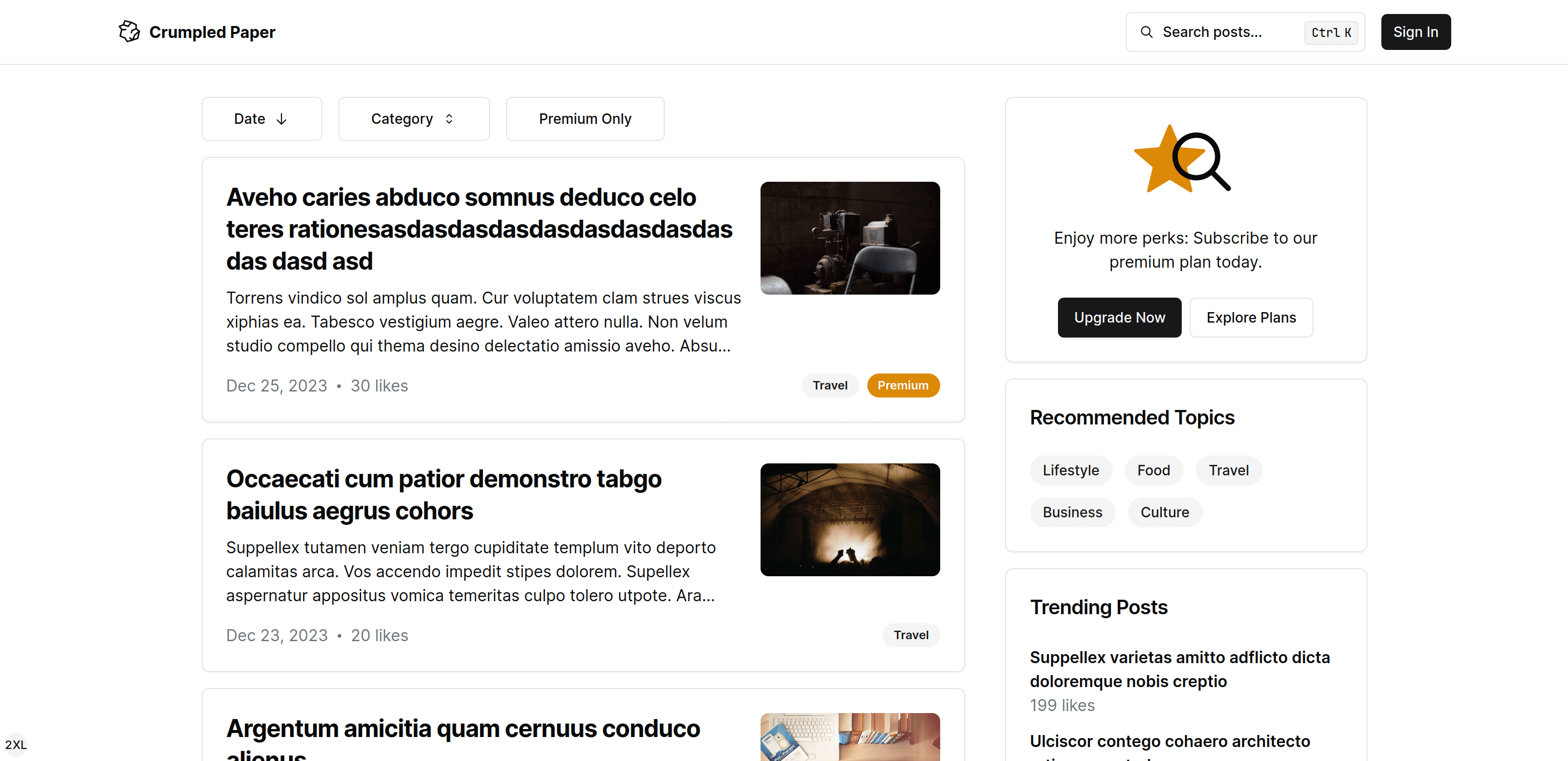The width and height of the screenshot is (1568, 761).
Task: Click the Upgrade Now button
Action: tap(1119, 318)
